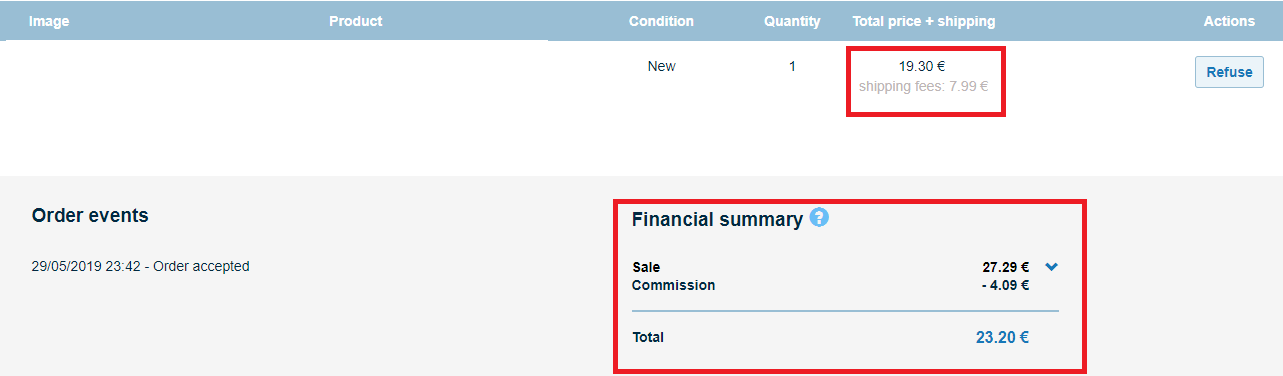This screenshot has height=376, width=1283.
Task: Click the Actions column header
Action: pos(1229,21)
